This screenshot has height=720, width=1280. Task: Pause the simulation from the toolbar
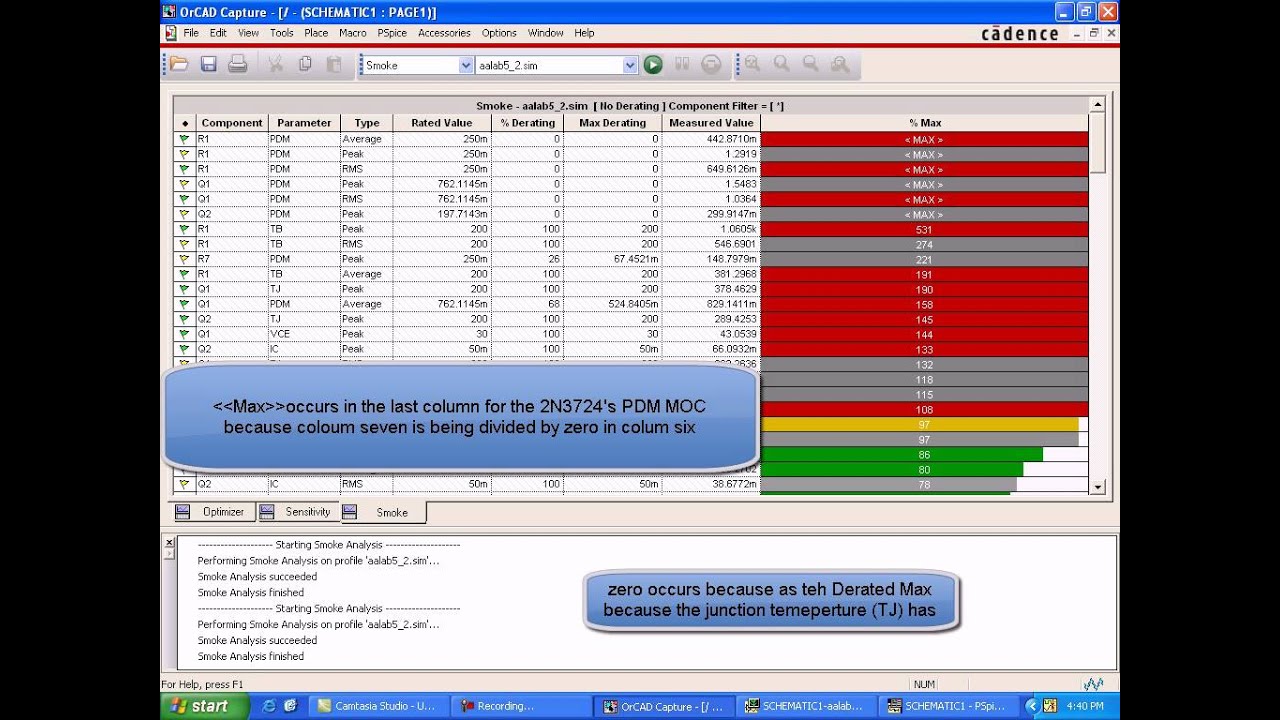[682, 65]
